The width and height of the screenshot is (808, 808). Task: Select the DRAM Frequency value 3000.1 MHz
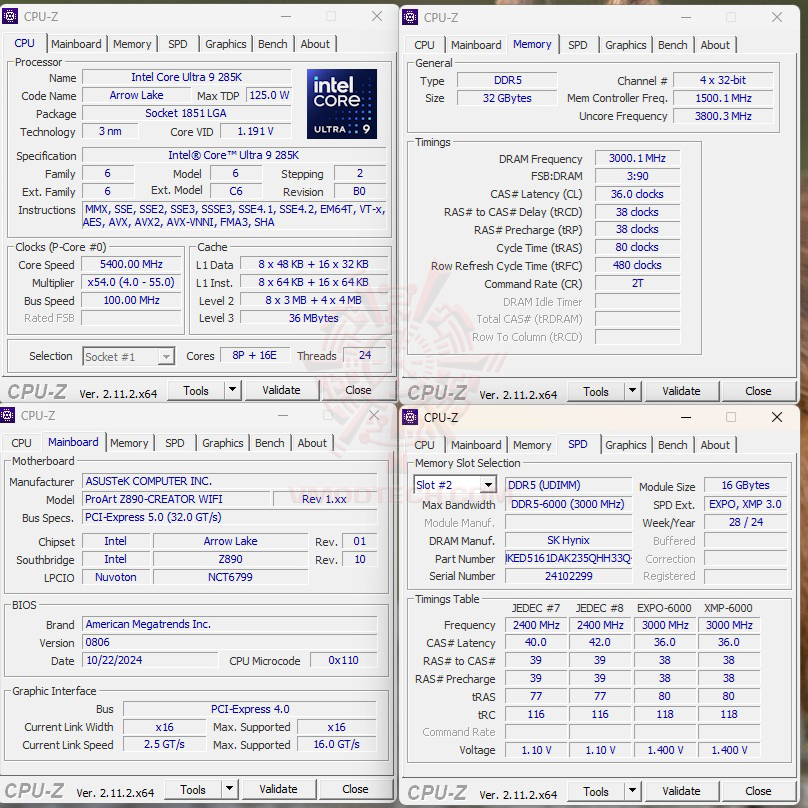pyautogui.click(x=637, y=158)
